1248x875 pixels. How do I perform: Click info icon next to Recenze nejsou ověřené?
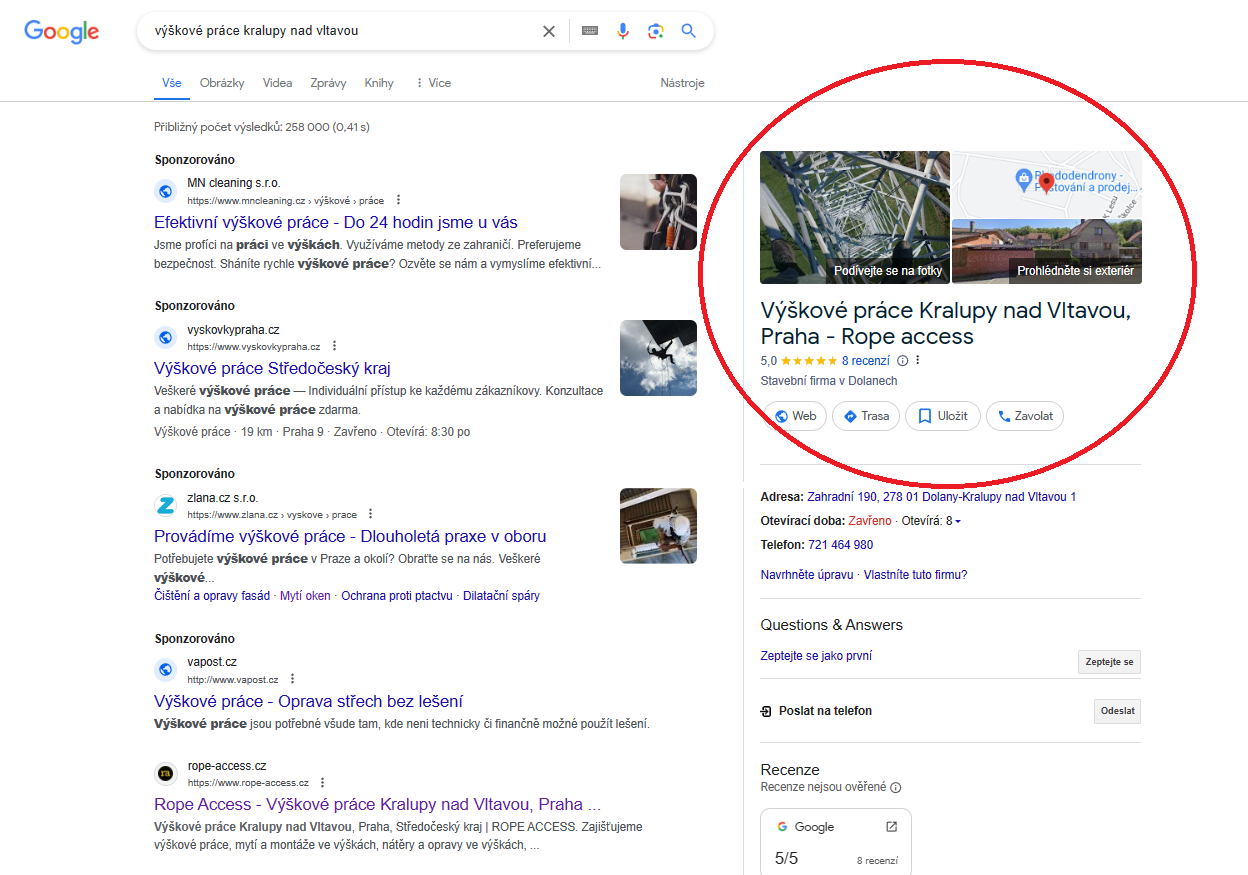coord(896,788)
